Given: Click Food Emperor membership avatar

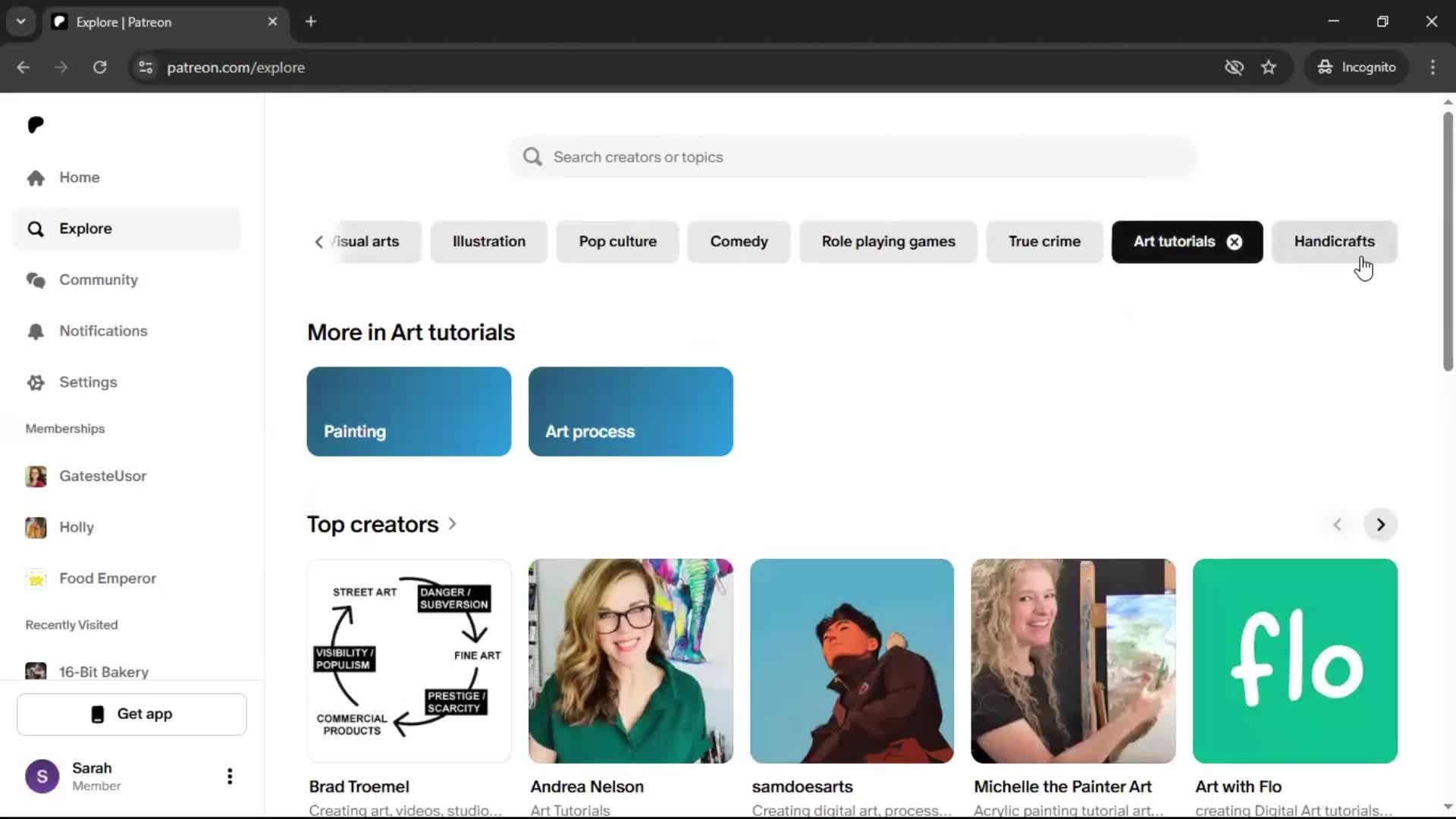Looking at the screenshot, I should pos(36,579).
